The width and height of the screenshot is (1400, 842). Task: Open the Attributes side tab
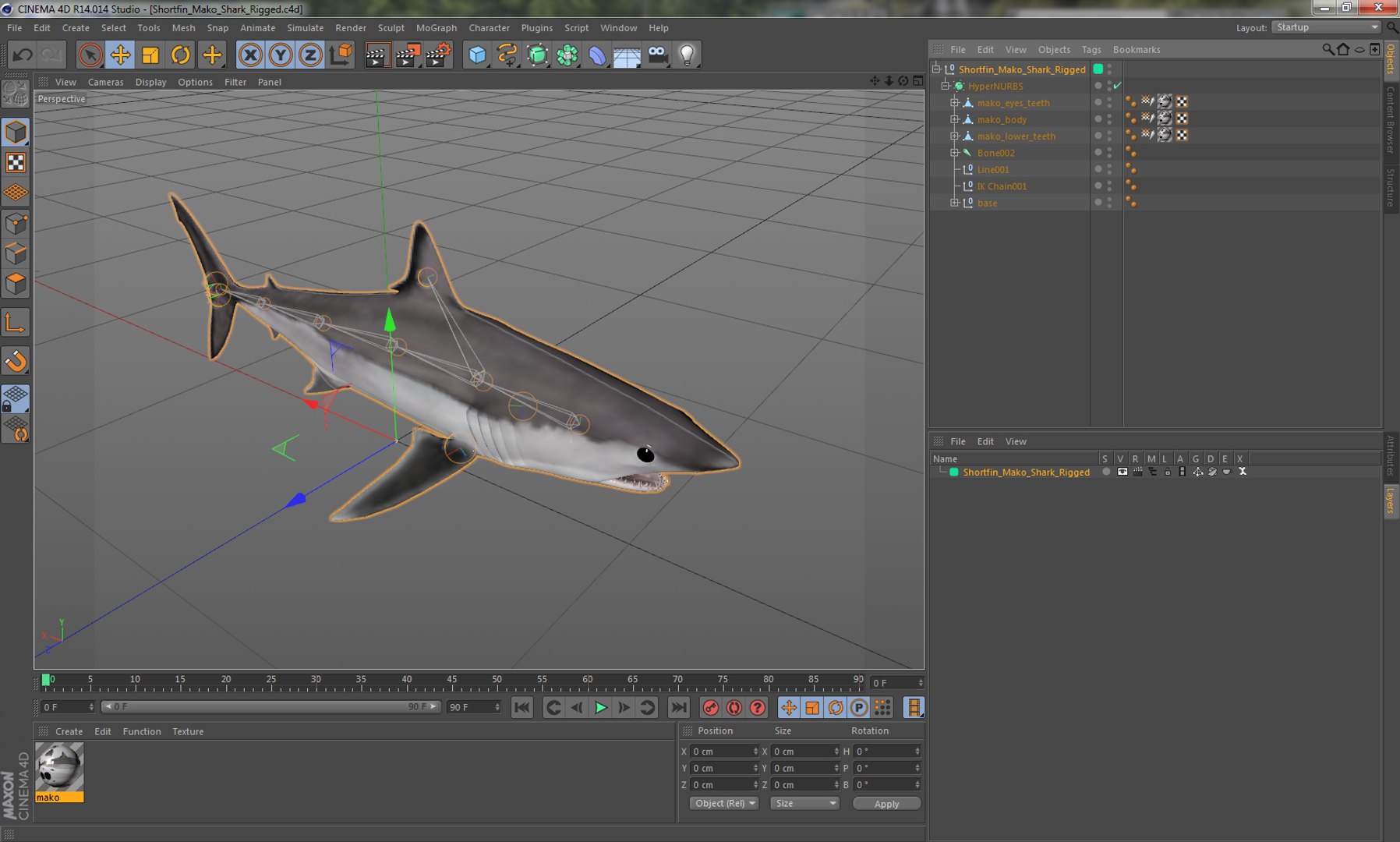[1391, 456]
